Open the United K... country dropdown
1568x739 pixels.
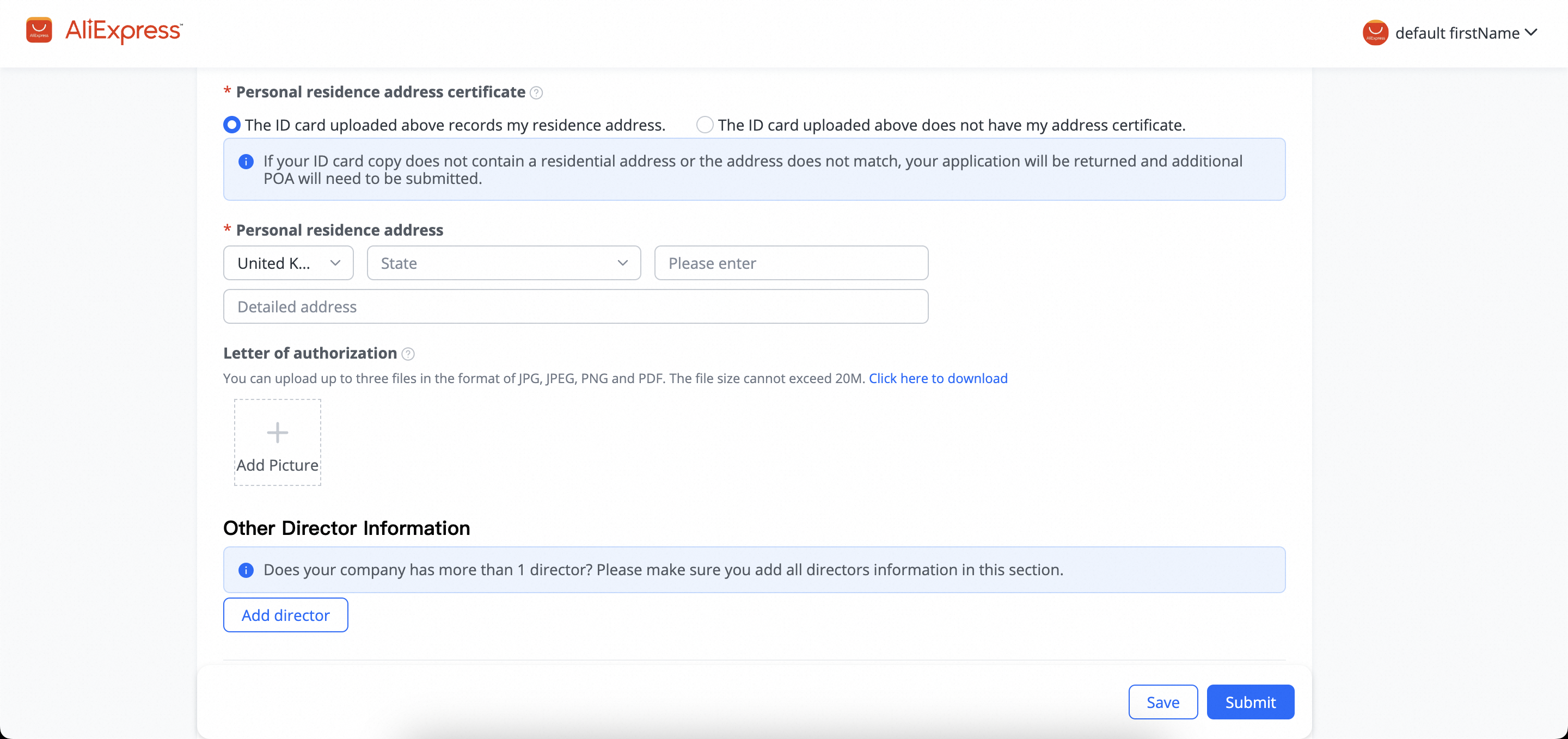289,263
